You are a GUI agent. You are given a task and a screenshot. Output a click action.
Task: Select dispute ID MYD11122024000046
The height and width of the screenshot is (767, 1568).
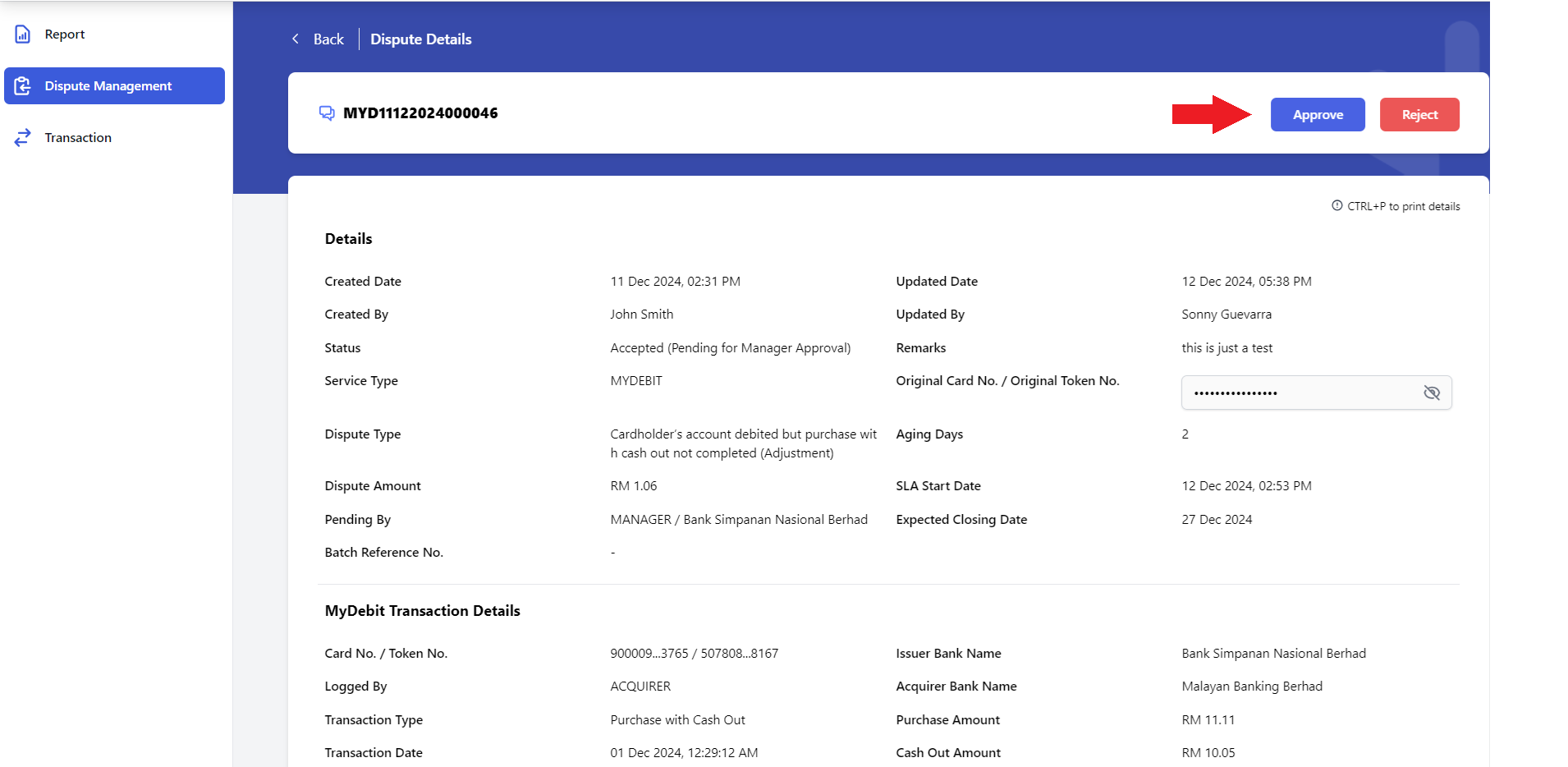pyautogui.click(x=420, y=113)
